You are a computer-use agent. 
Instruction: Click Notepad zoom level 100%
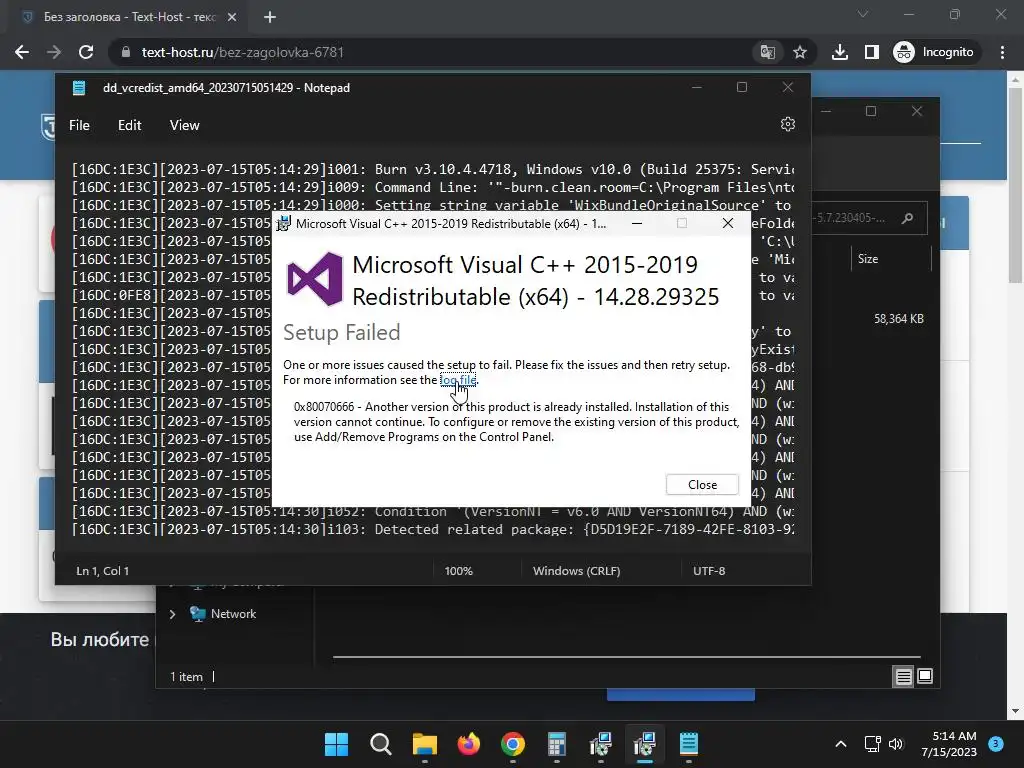[458, 571]
